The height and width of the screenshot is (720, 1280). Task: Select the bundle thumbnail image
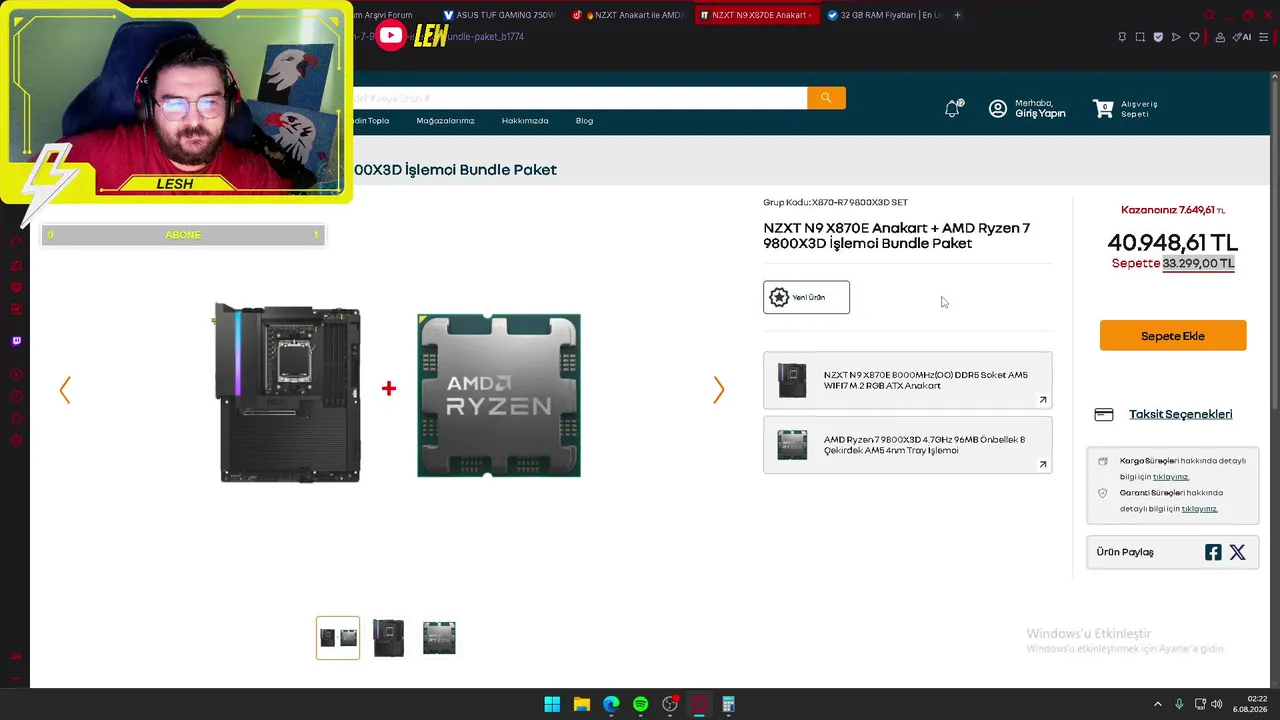tap(338, 638)
